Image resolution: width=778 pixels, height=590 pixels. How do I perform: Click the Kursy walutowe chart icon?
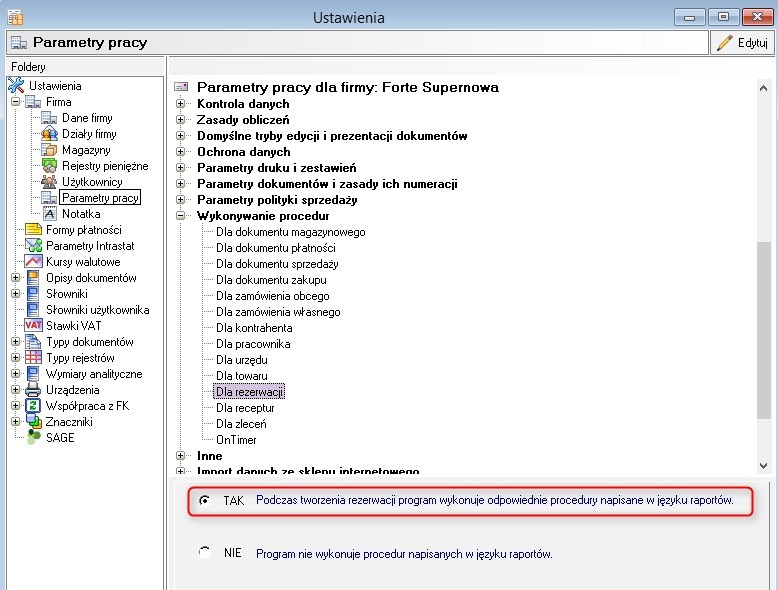[x=33, y=262]
